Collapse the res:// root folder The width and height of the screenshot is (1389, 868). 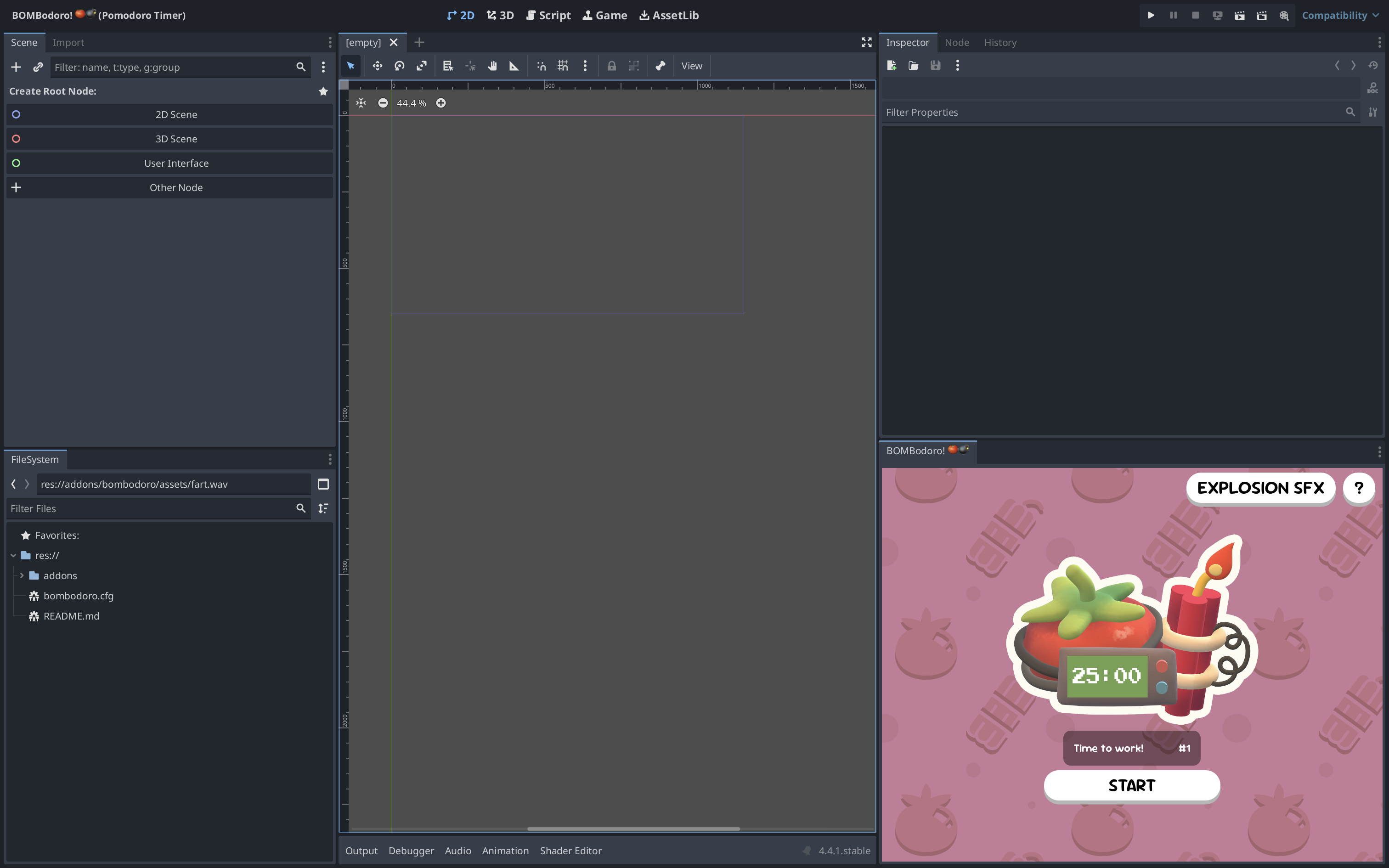click(13, 555)
